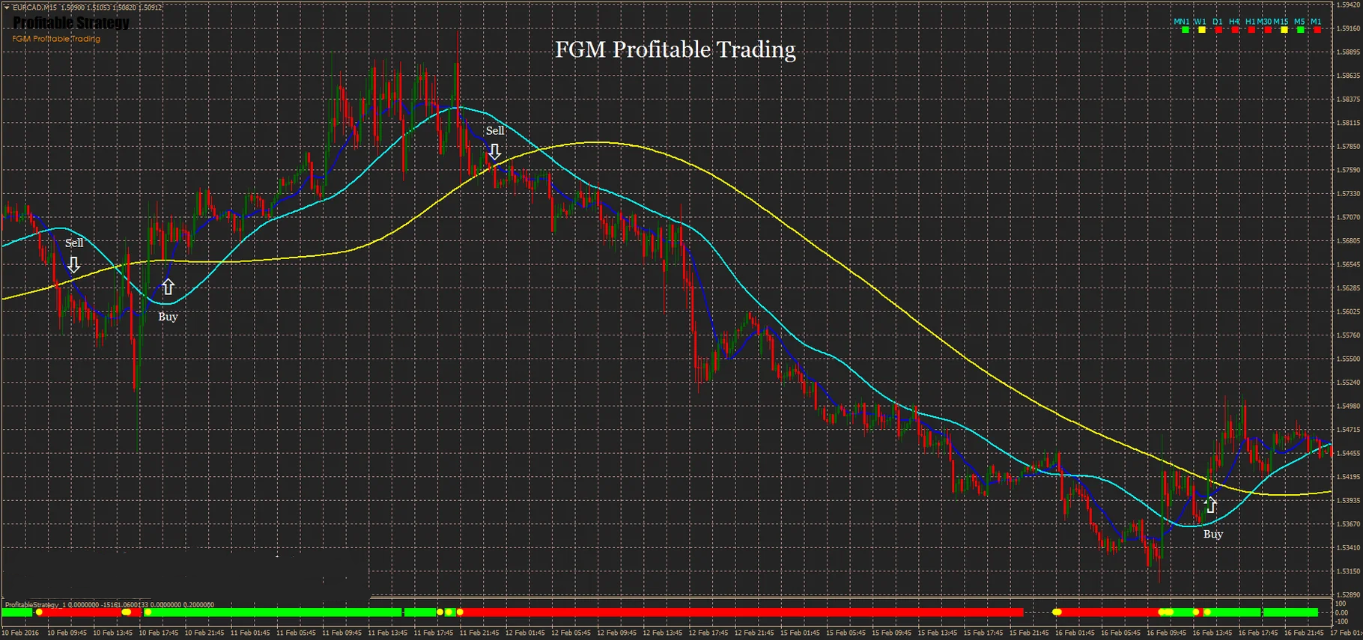The image size is (1363, 640).
Task: Select the M15 label on the trend dashboard
Action: point(1283,21)
